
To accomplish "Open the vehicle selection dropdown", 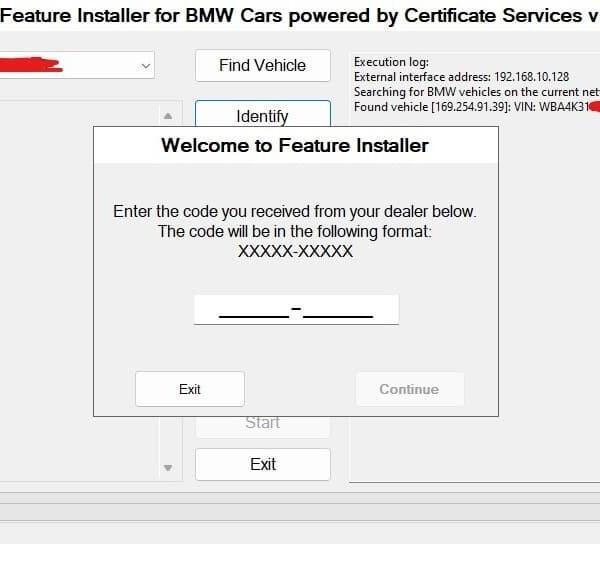I will pos(145,66).
